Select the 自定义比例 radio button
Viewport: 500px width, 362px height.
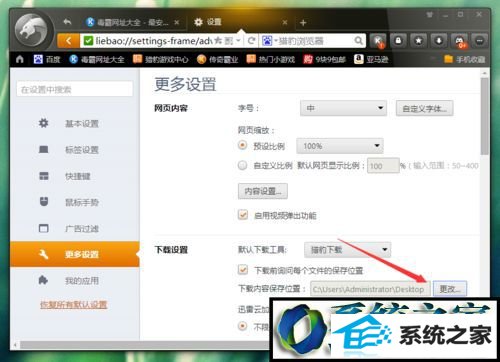(x=242, y=165)
